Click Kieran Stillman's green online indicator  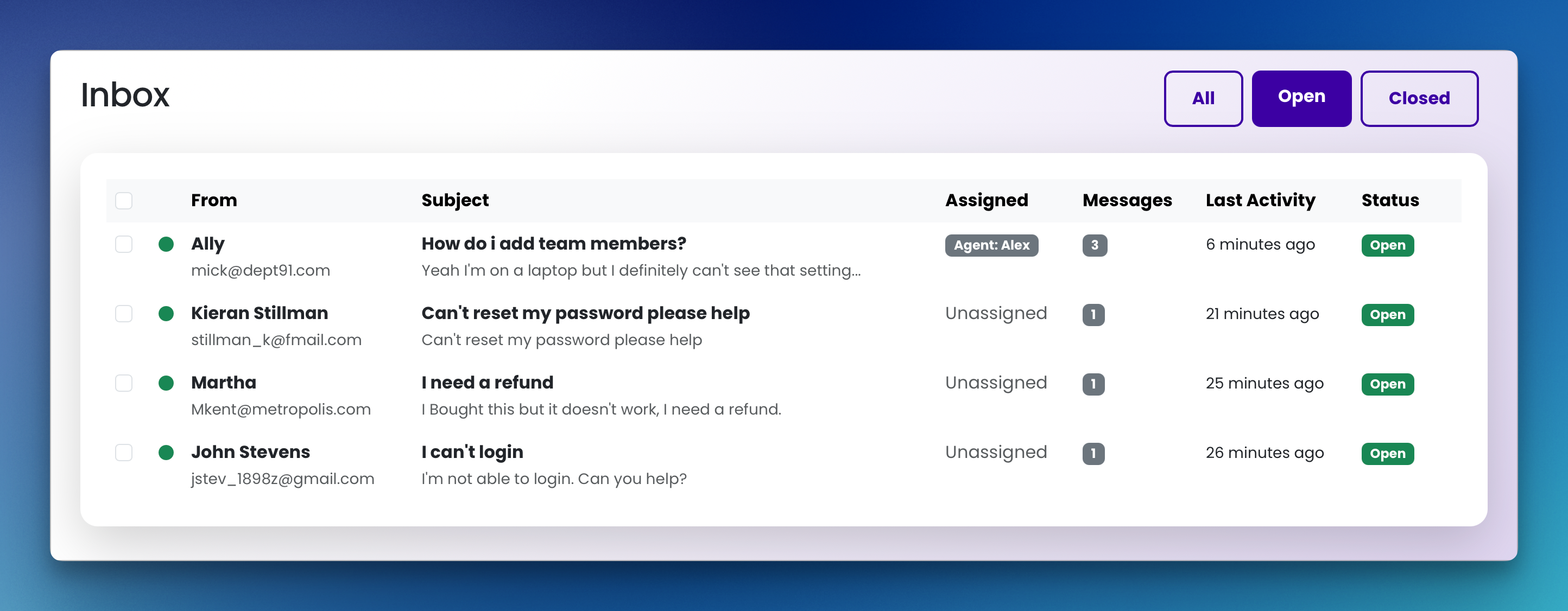tap(166, 314)
